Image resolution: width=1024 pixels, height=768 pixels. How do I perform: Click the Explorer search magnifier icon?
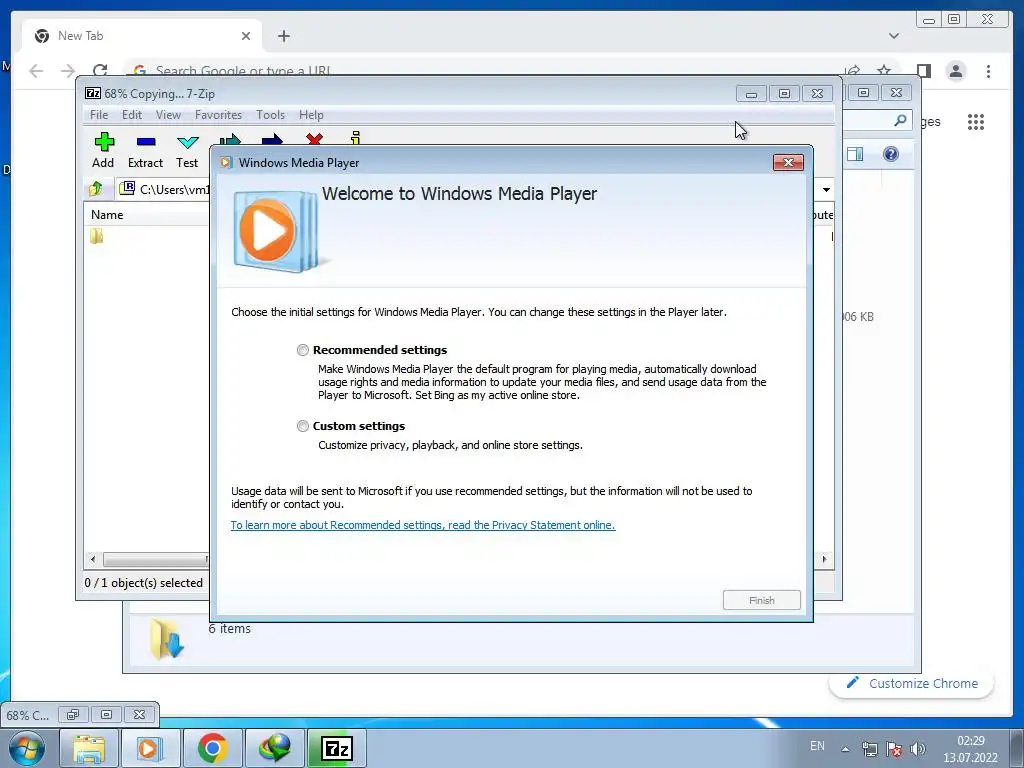(900, 120)
